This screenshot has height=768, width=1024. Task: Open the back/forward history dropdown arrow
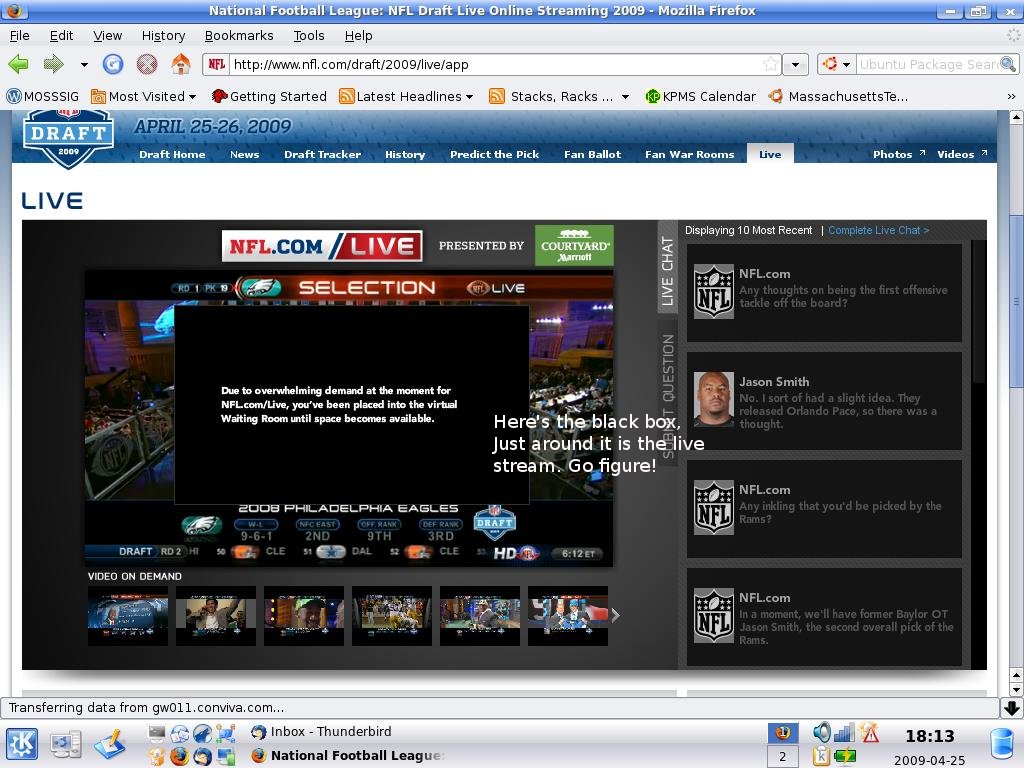point(84,65)
